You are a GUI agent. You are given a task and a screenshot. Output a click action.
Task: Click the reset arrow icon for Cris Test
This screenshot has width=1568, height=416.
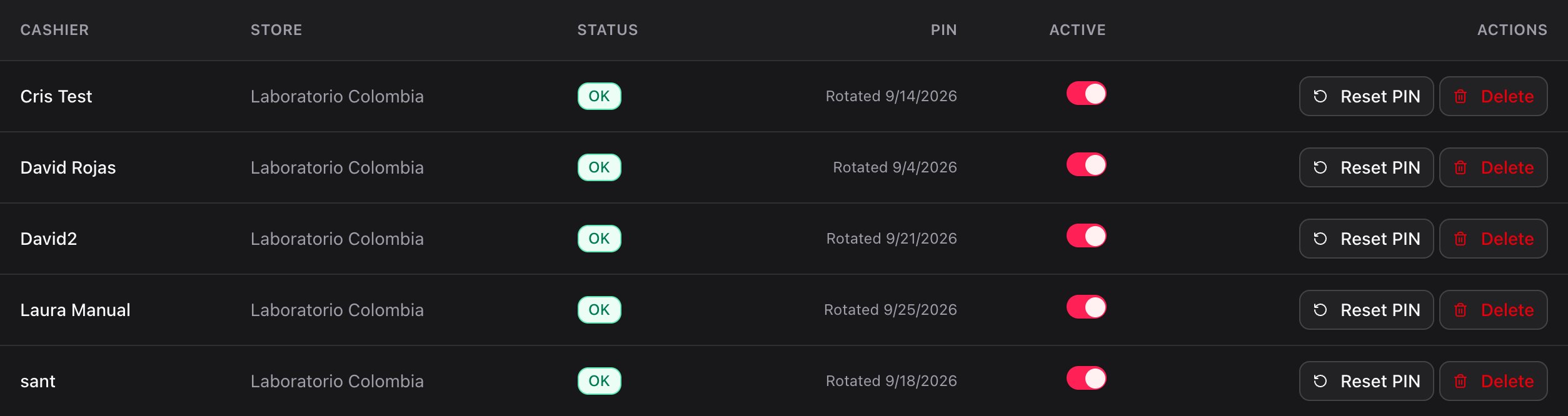coord(1320,96)
